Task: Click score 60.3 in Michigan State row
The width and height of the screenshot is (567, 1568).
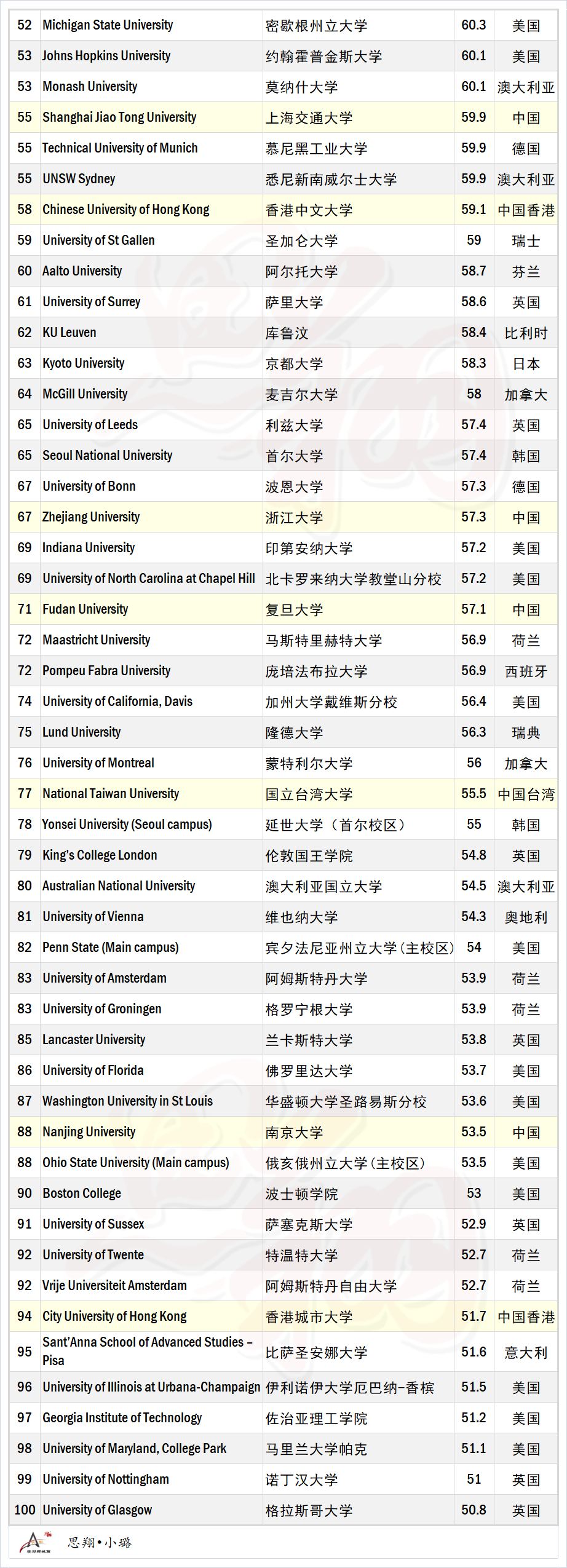Action: pyautogui.click(x=474, y=25)
